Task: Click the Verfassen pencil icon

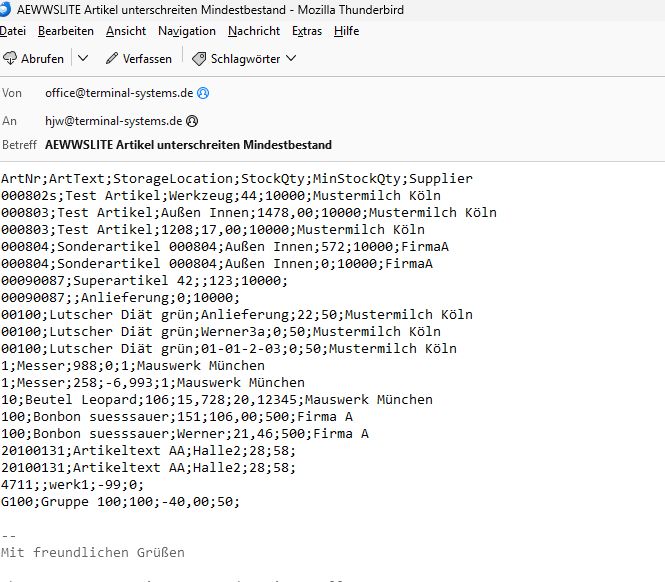Action: point(110,59)
